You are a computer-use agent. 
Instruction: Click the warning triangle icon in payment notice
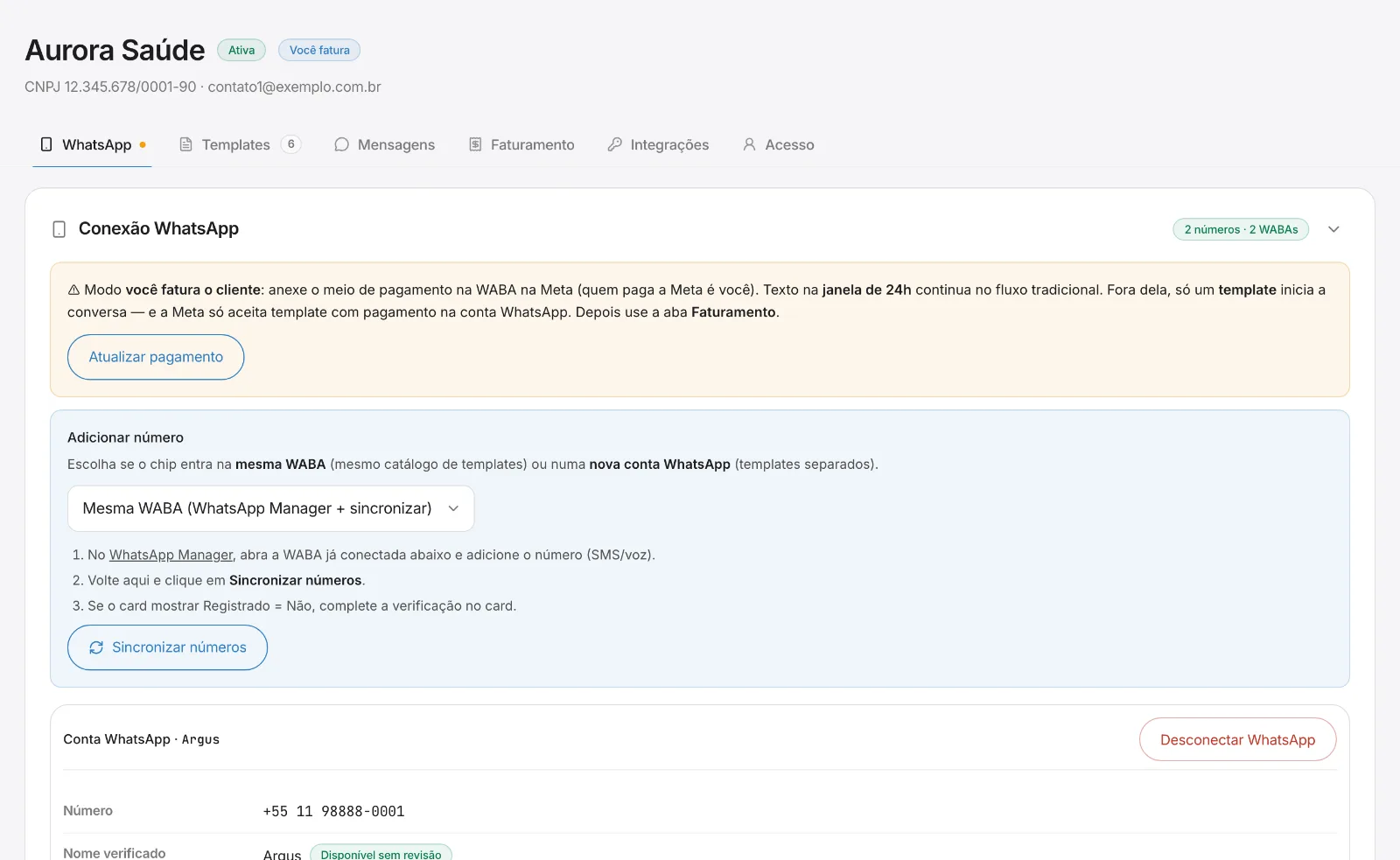point(73,290)
